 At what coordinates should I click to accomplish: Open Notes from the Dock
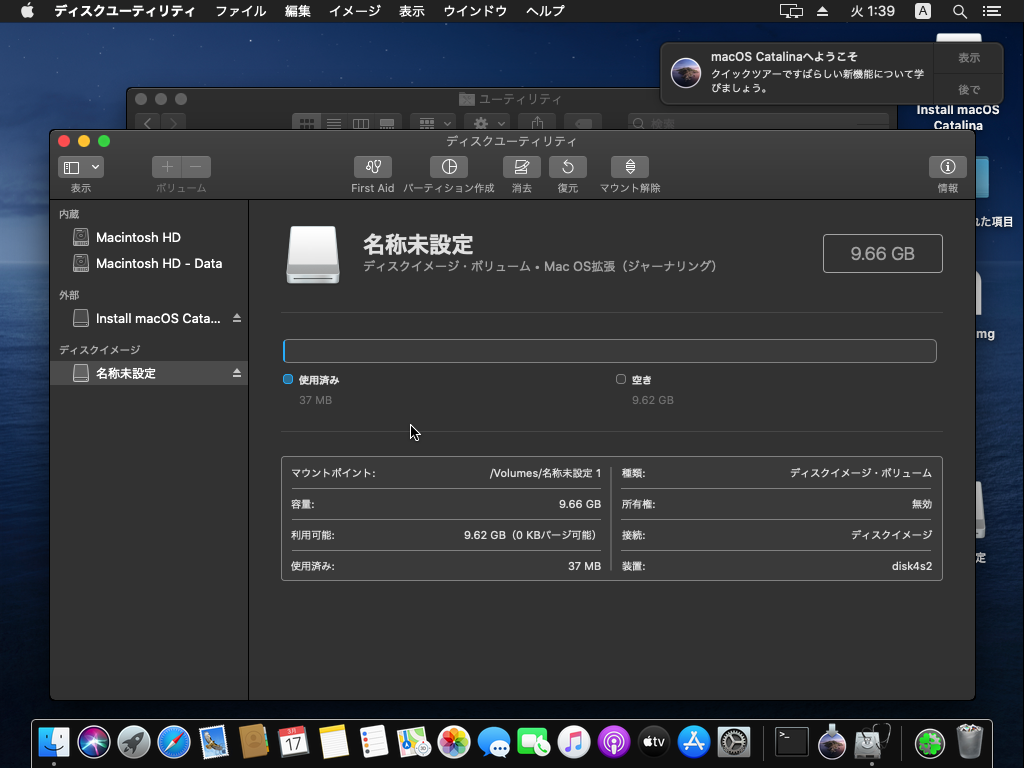pos(334,743)
